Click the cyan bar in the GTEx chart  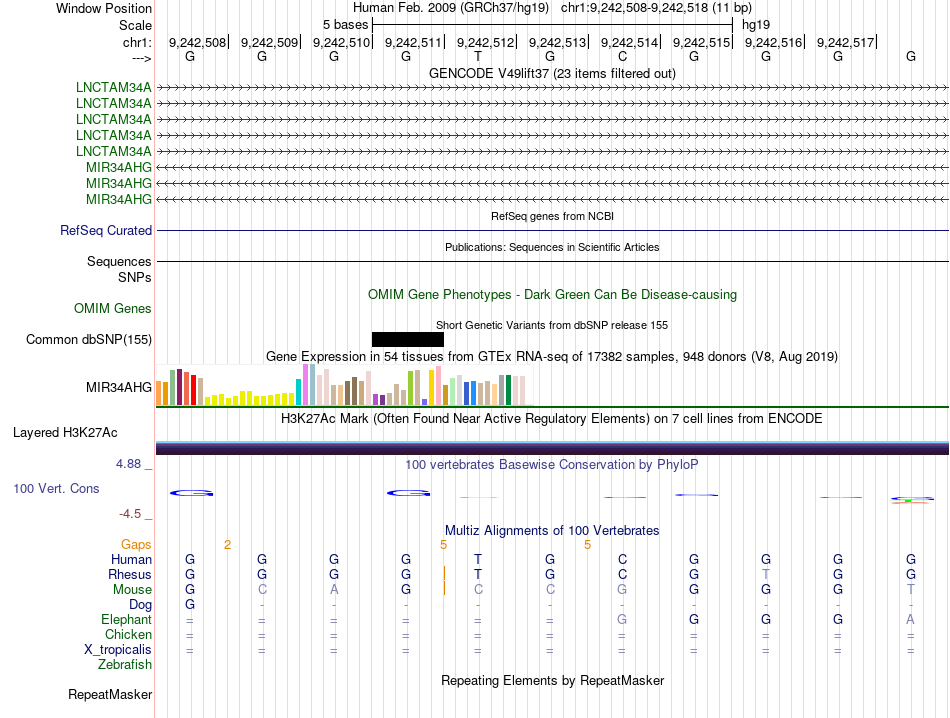299,392
